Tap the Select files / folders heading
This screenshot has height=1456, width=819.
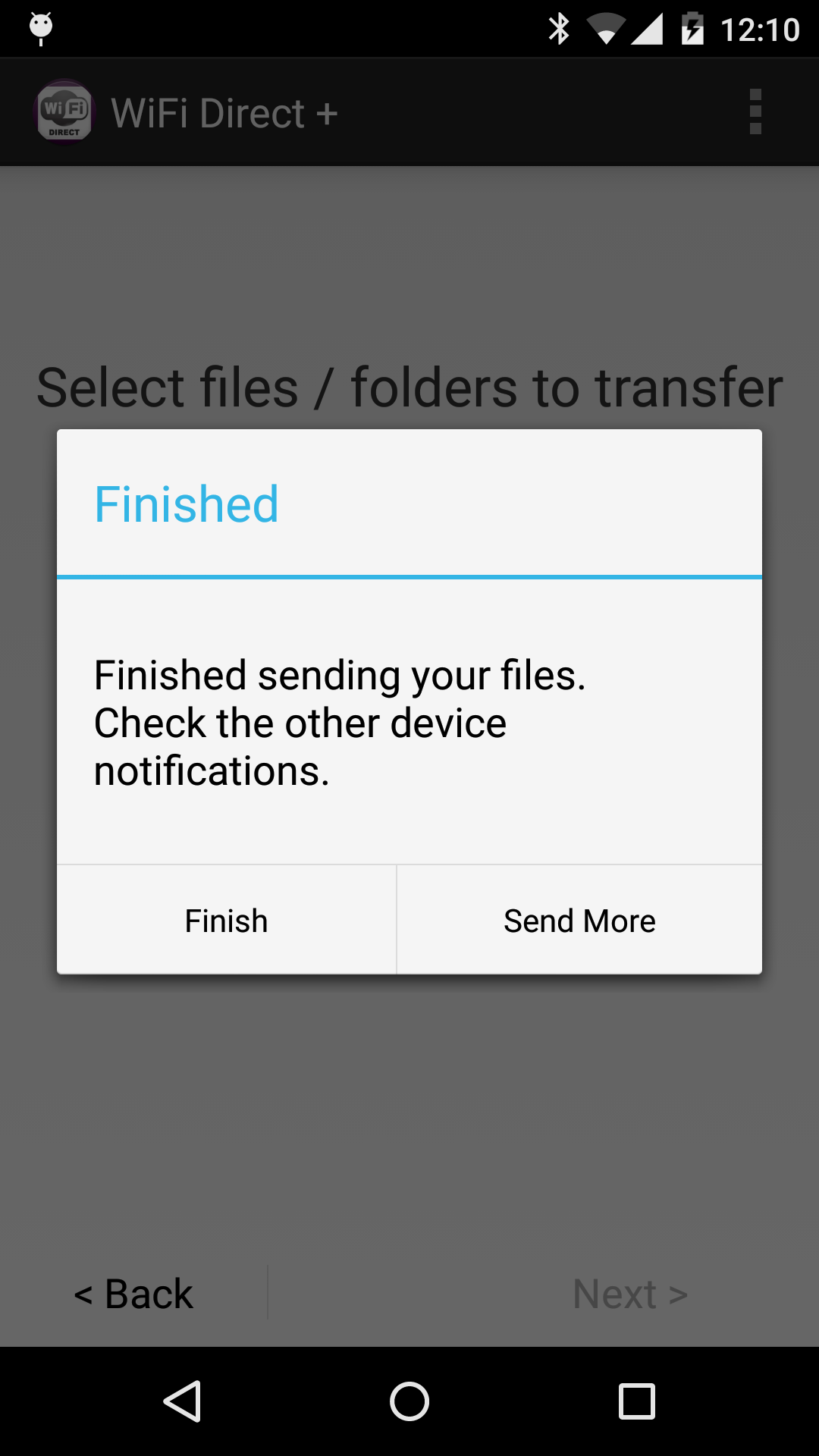pyautogui.click(x=409, y=388)
